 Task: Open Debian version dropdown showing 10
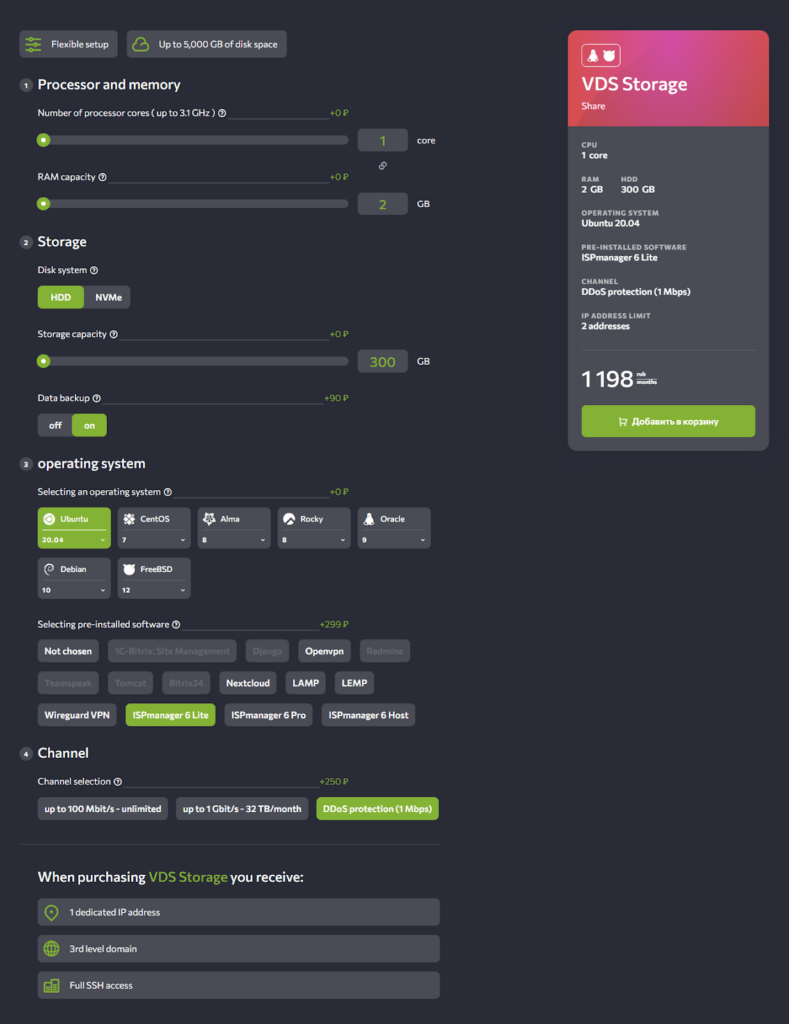coord(74,590)
